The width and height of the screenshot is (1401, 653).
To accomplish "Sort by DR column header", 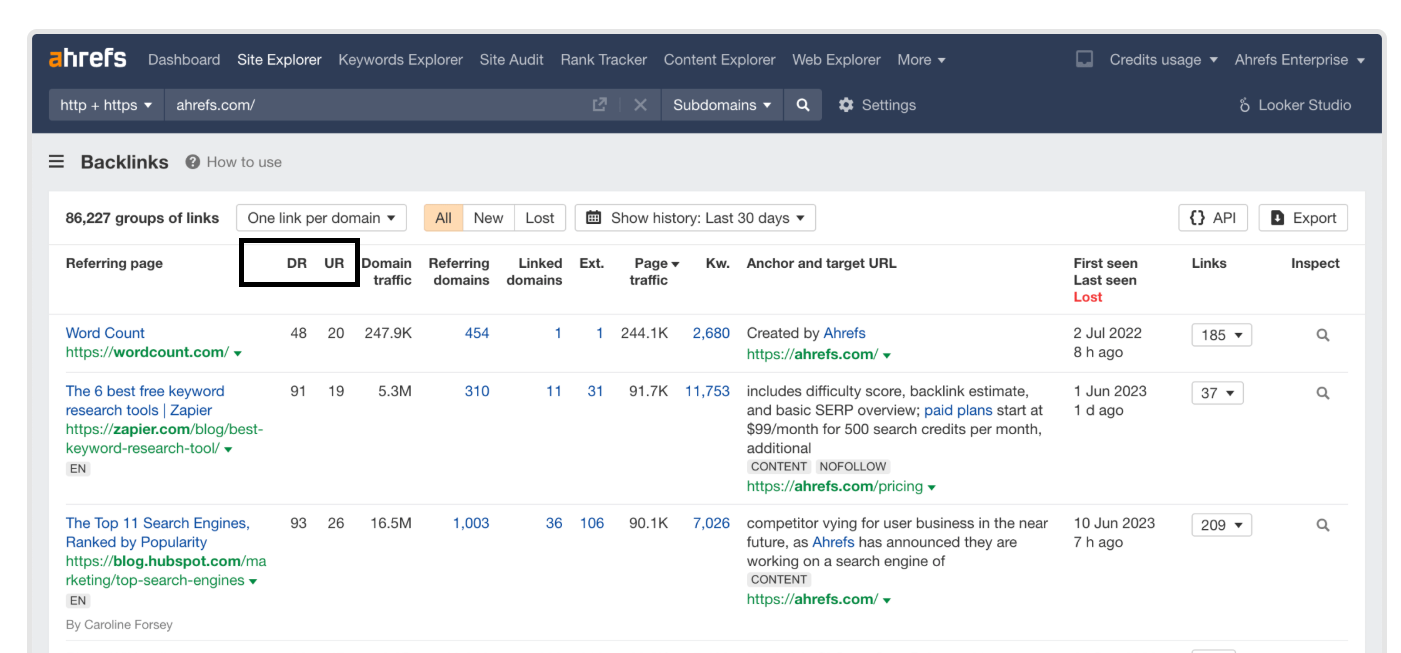I will tap(296, 263).
